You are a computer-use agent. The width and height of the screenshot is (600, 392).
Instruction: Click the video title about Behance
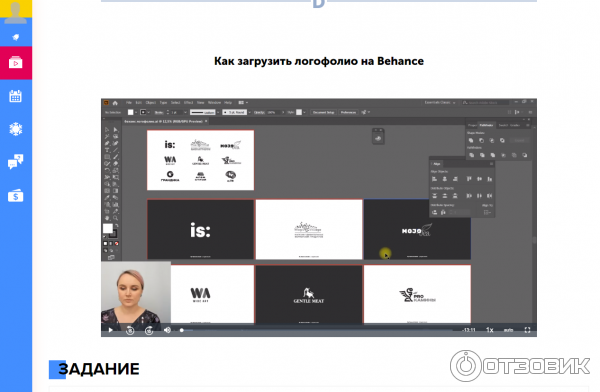coord(319,61)
